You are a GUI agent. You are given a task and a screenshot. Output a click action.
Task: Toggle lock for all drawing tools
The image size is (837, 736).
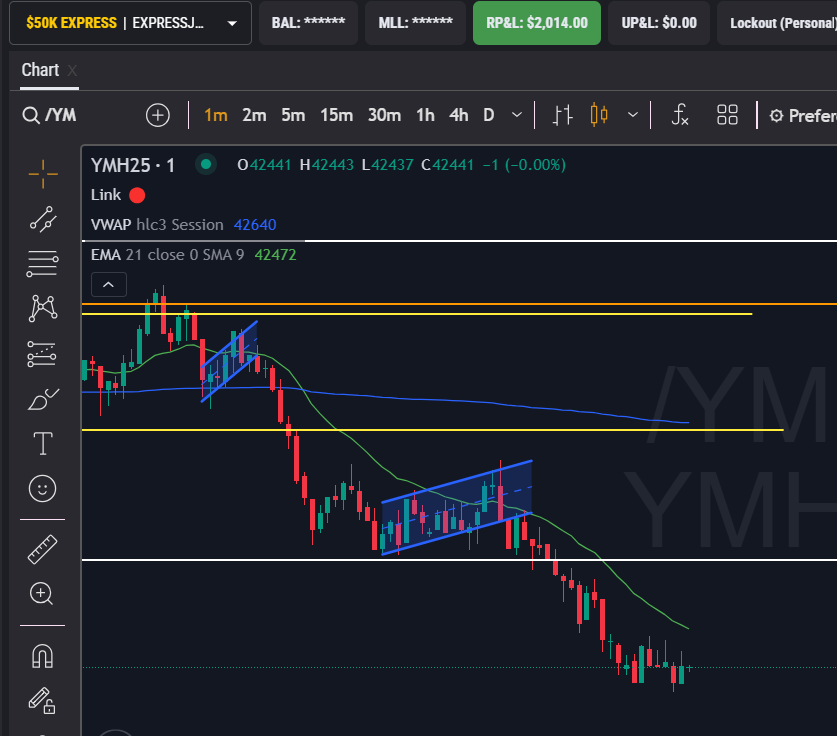pyautogui.click(x=42, y=700)
